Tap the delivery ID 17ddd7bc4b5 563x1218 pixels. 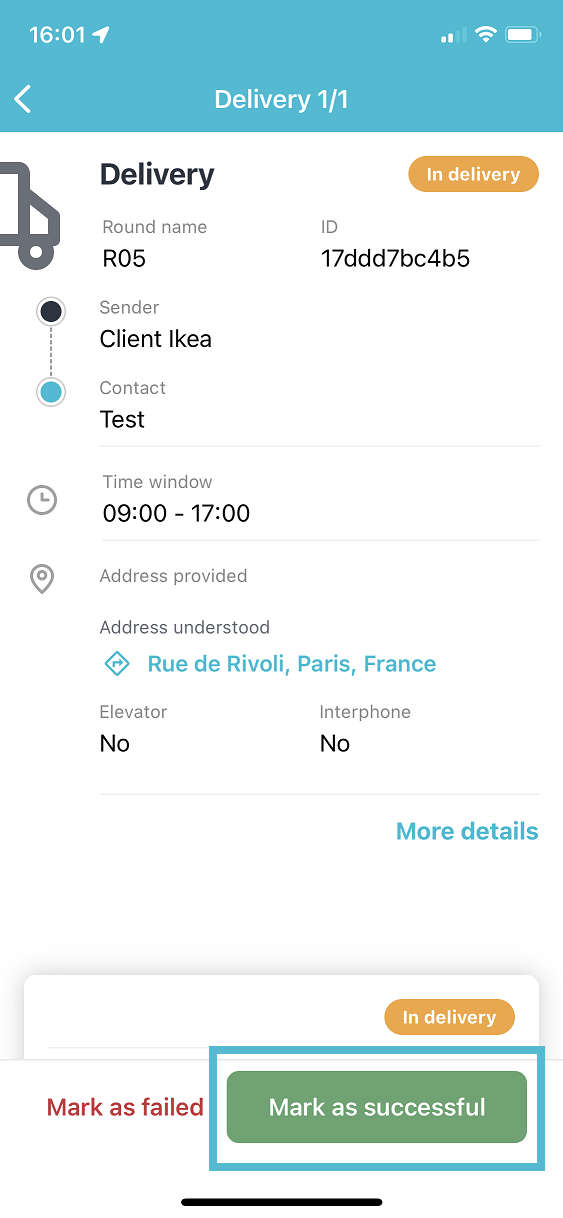coord(395,259)
